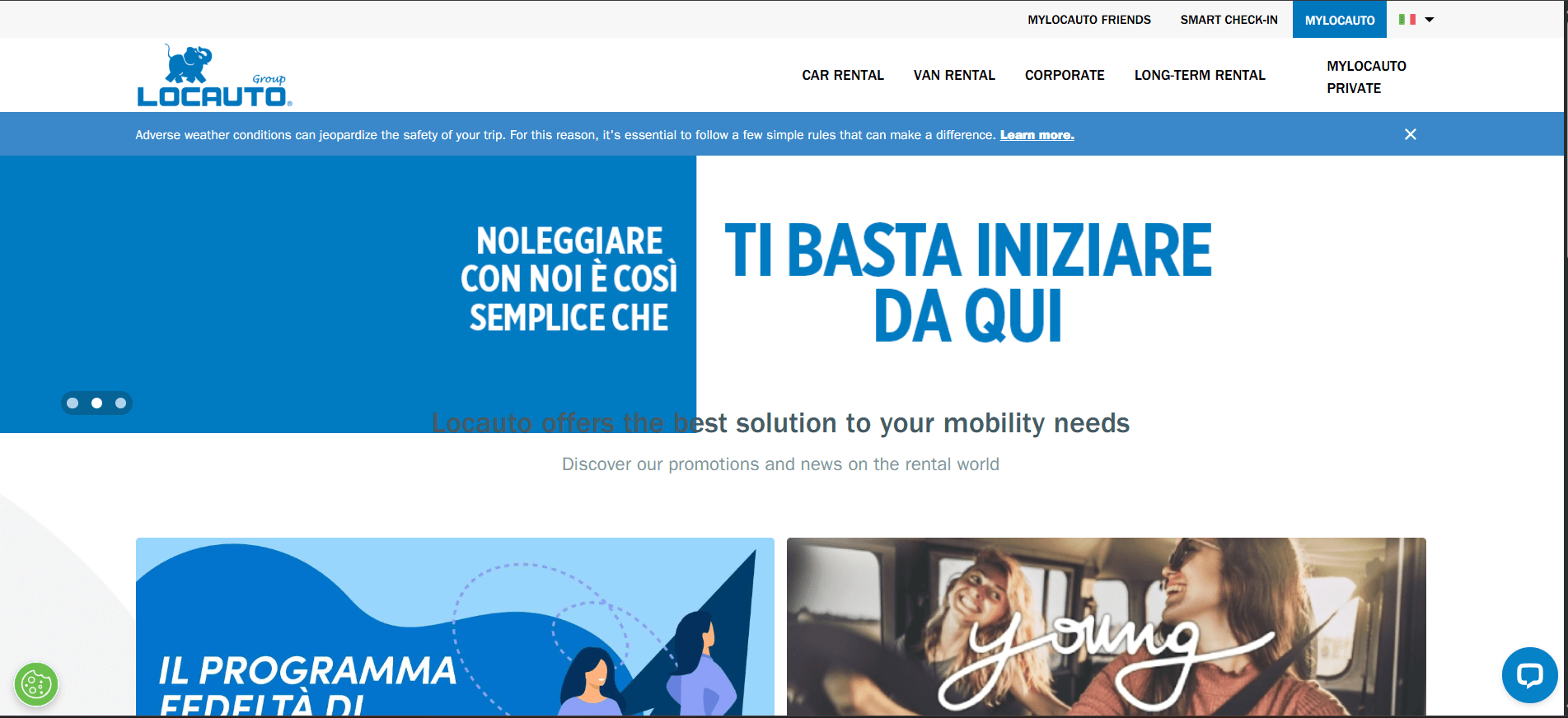Go to the Corporate section
This screenshot has width=1568, height=718.
coord(1065,75)
